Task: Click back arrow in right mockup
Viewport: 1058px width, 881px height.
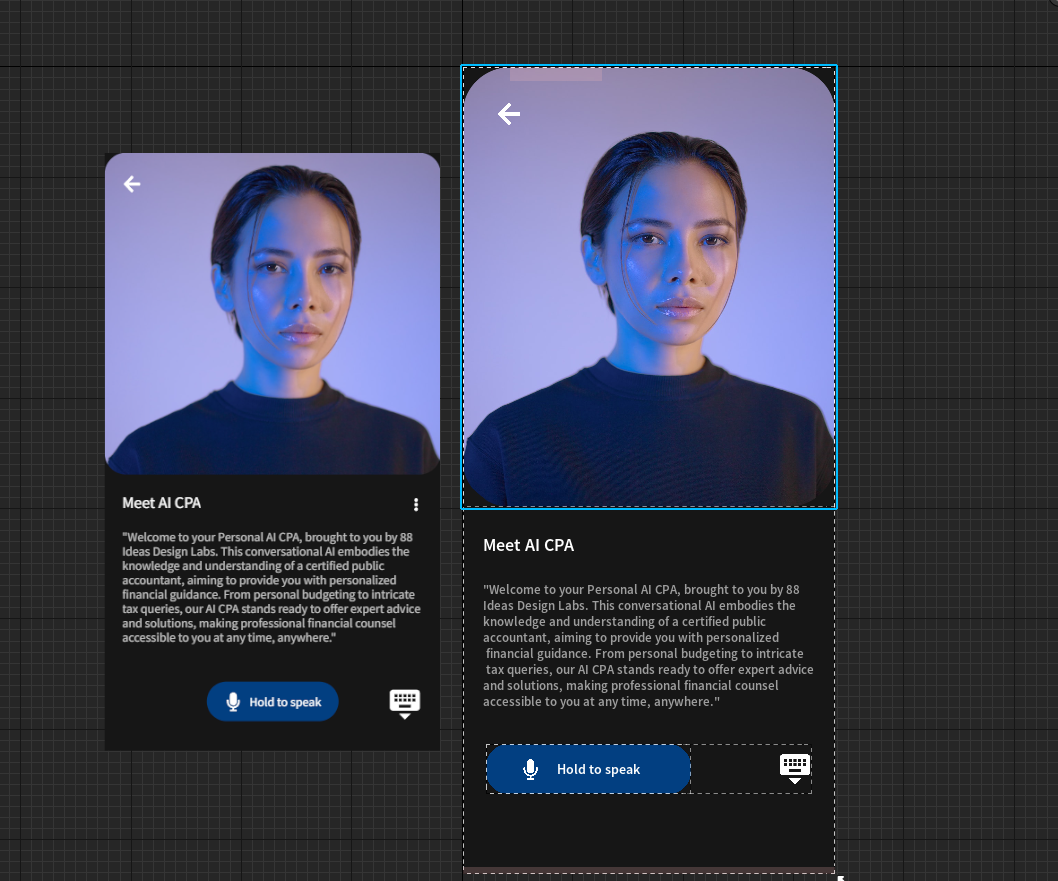Action: (509, 114)
